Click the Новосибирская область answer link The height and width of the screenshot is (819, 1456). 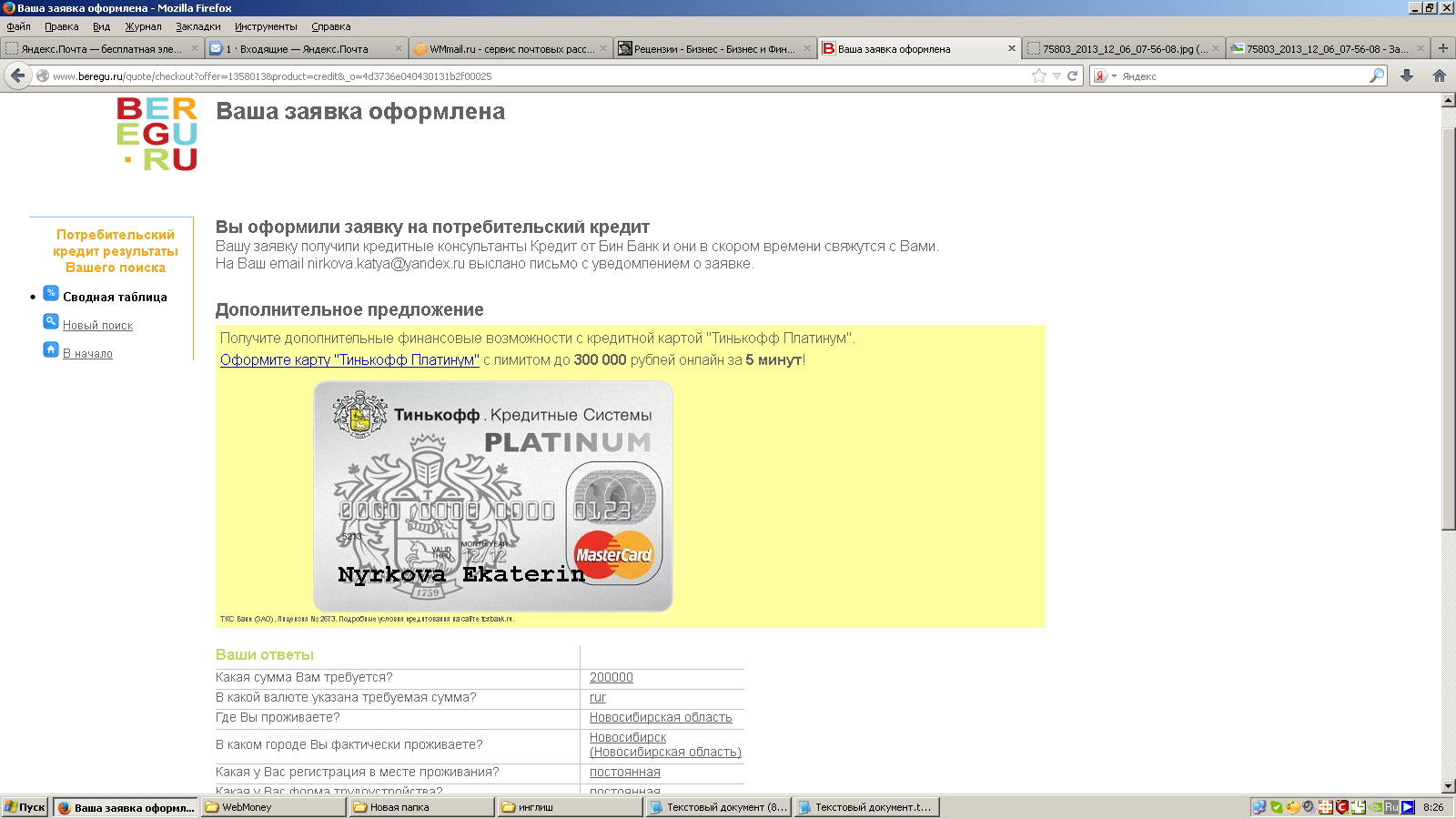point(661,717)
